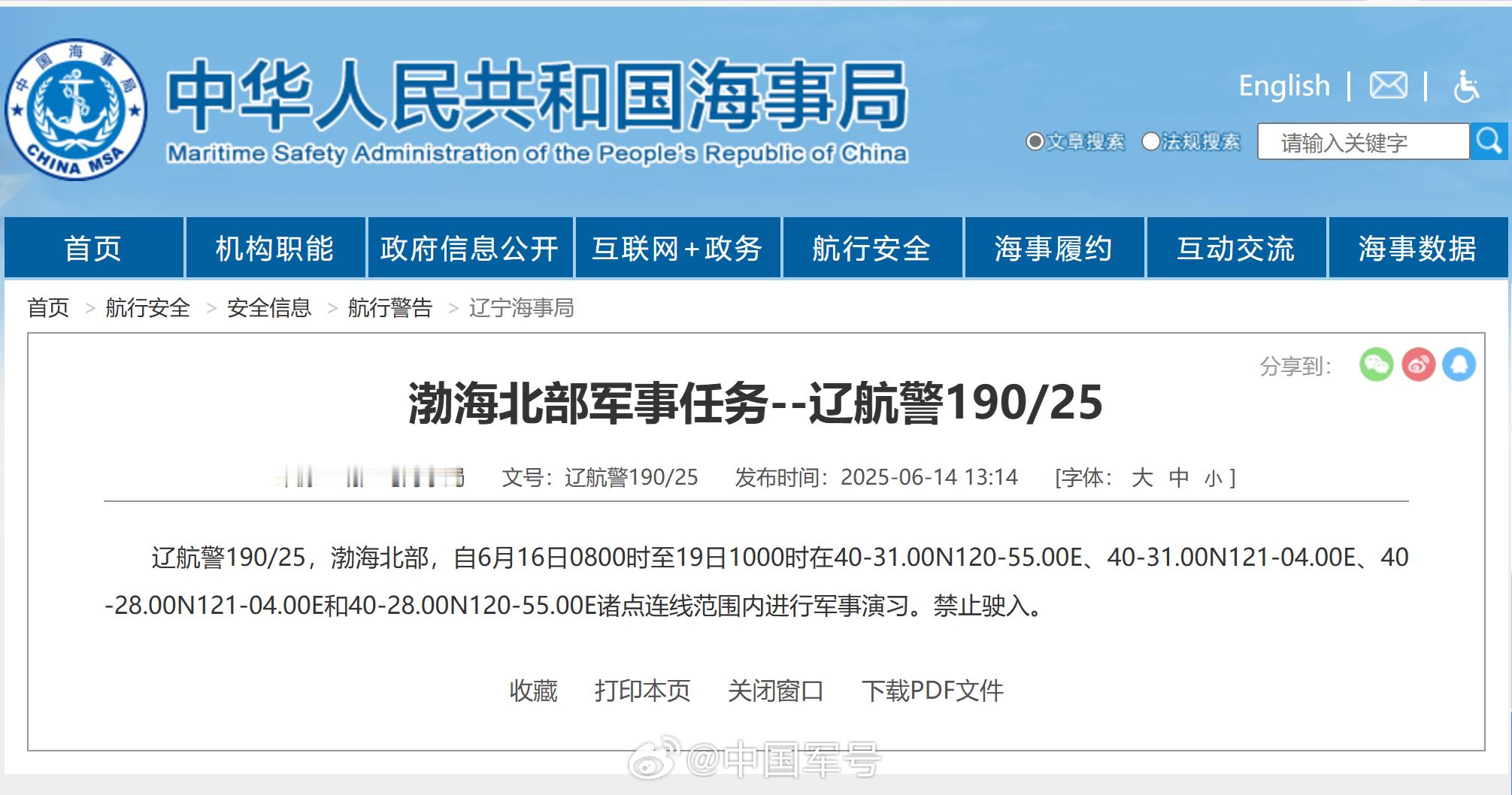Viewport: 1512px width, 795px height.
Task: Go to 航行安全 in the breadcrumb
Action: click(147, 307)
